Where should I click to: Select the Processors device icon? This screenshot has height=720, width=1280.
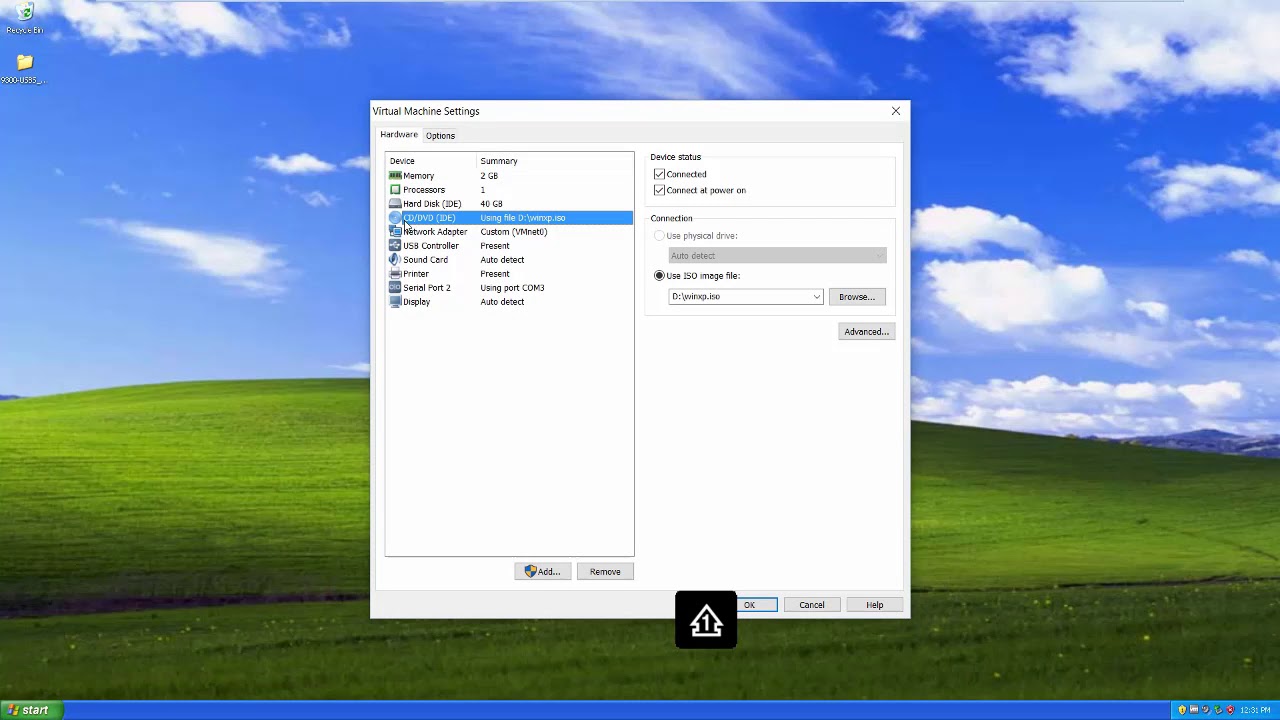(x=395, y=190)
